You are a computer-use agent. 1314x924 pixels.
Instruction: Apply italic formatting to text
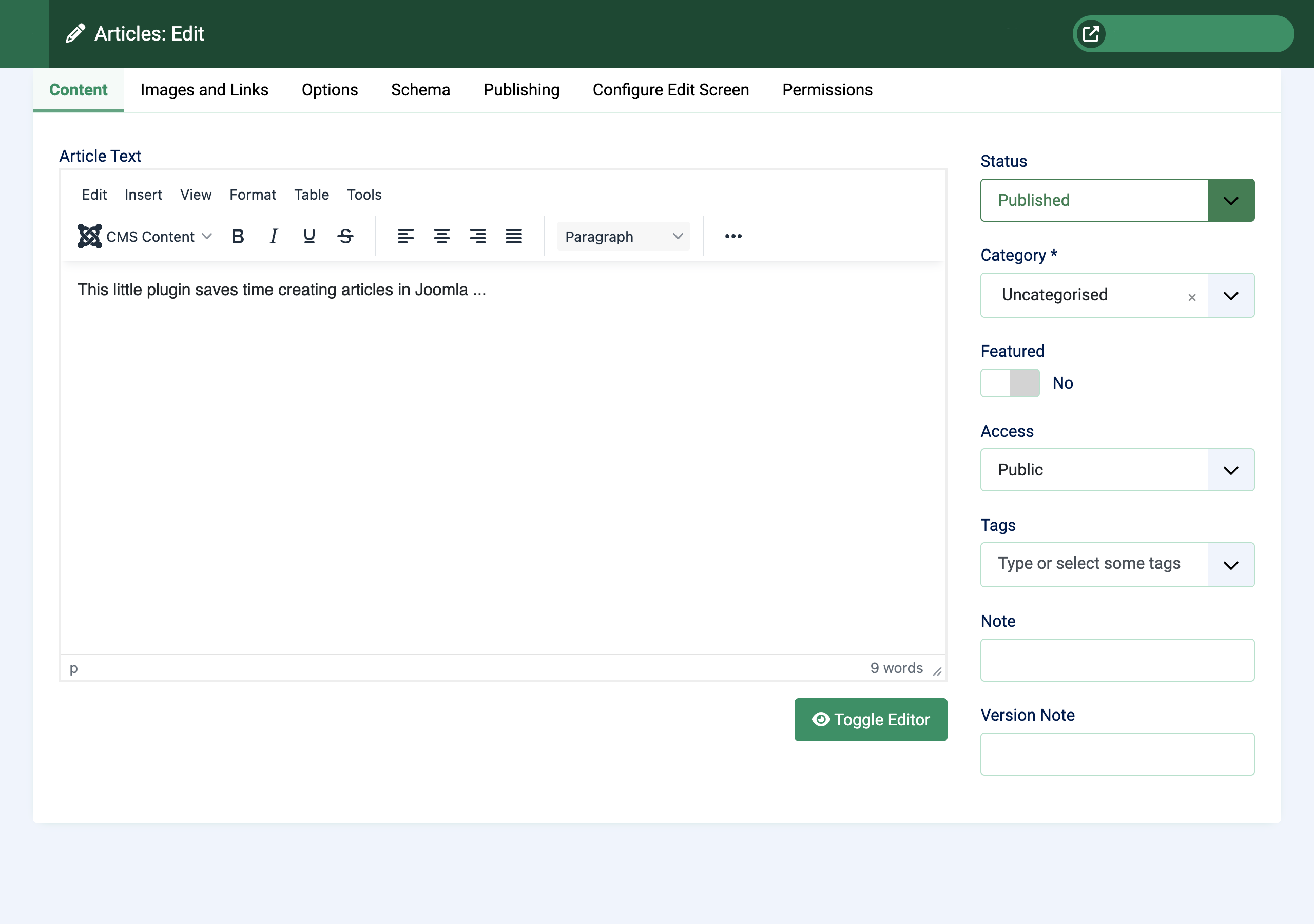[x=274, y=237]
